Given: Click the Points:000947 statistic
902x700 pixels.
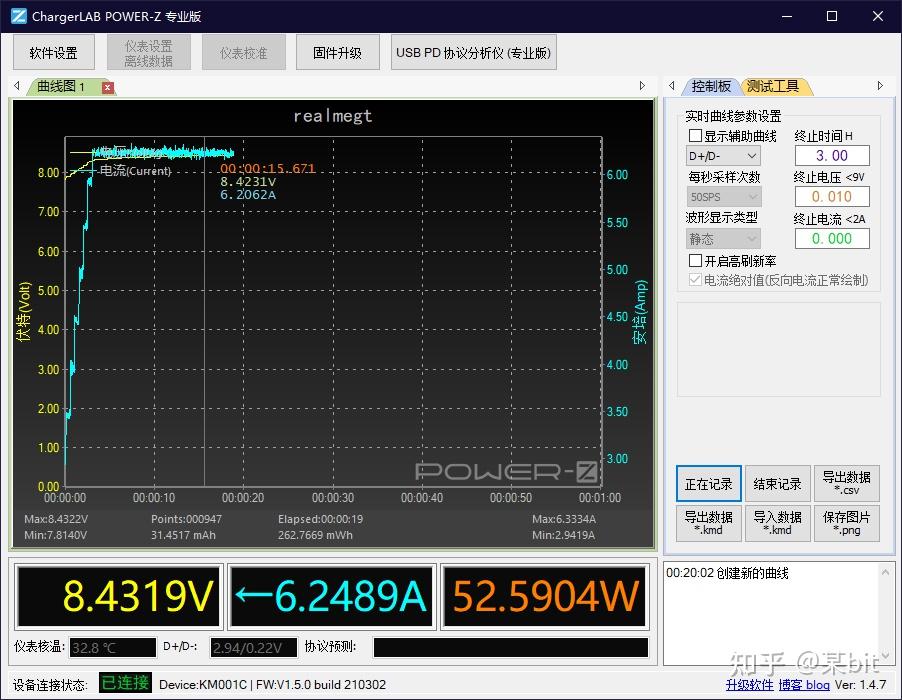Looking at the screenshot, I should point(186,519).
